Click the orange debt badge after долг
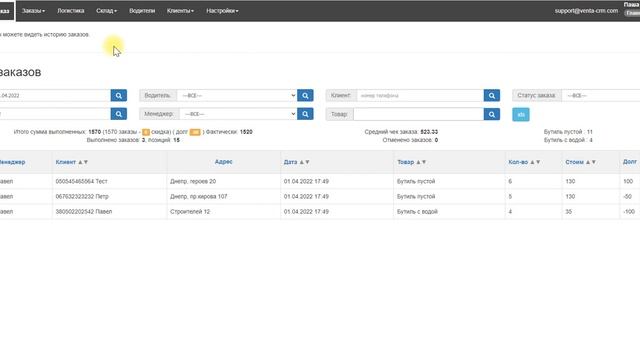This screenshot has height=360, width=640. point(195,132)
